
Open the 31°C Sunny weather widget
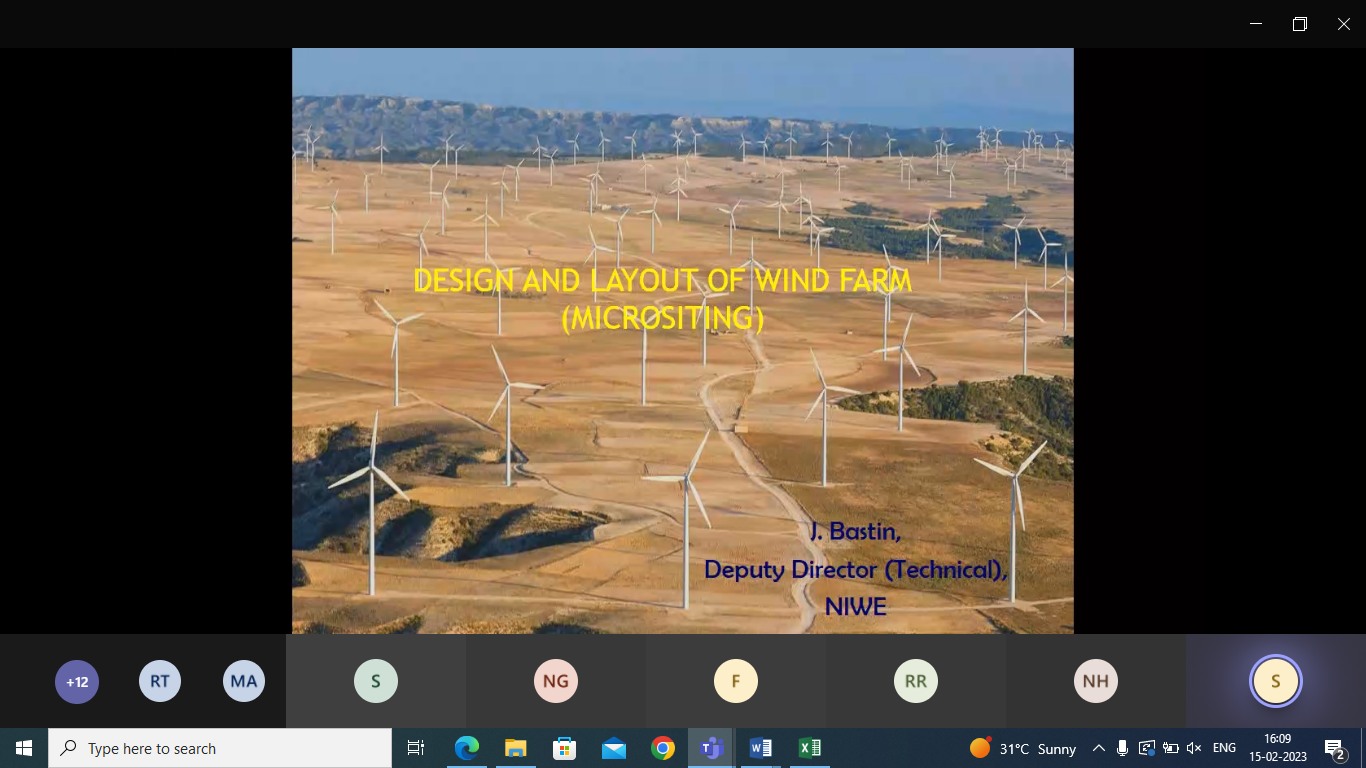click(1023, 748)
